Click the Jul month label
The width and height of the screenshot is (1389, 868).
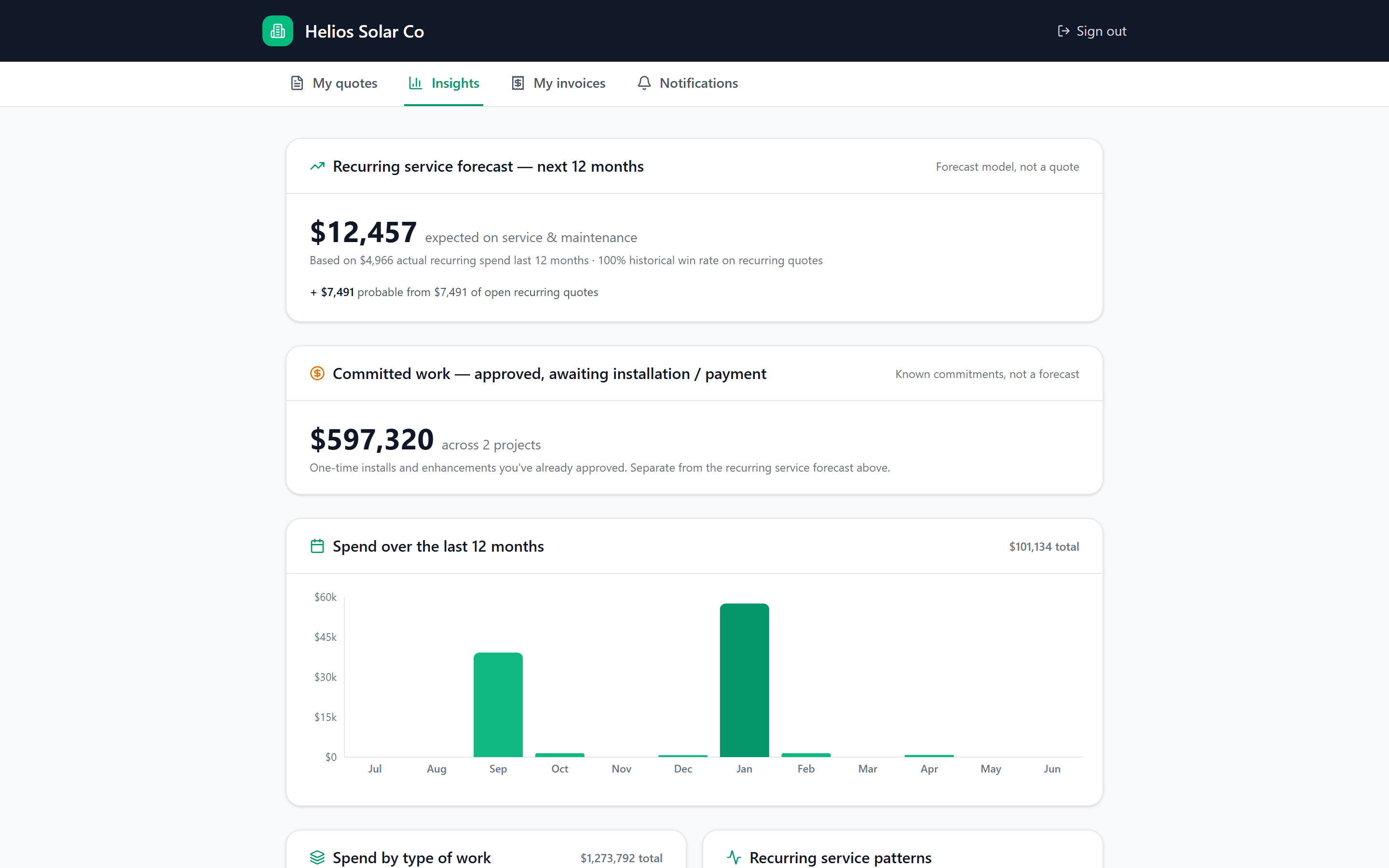[x=375, y=769]
